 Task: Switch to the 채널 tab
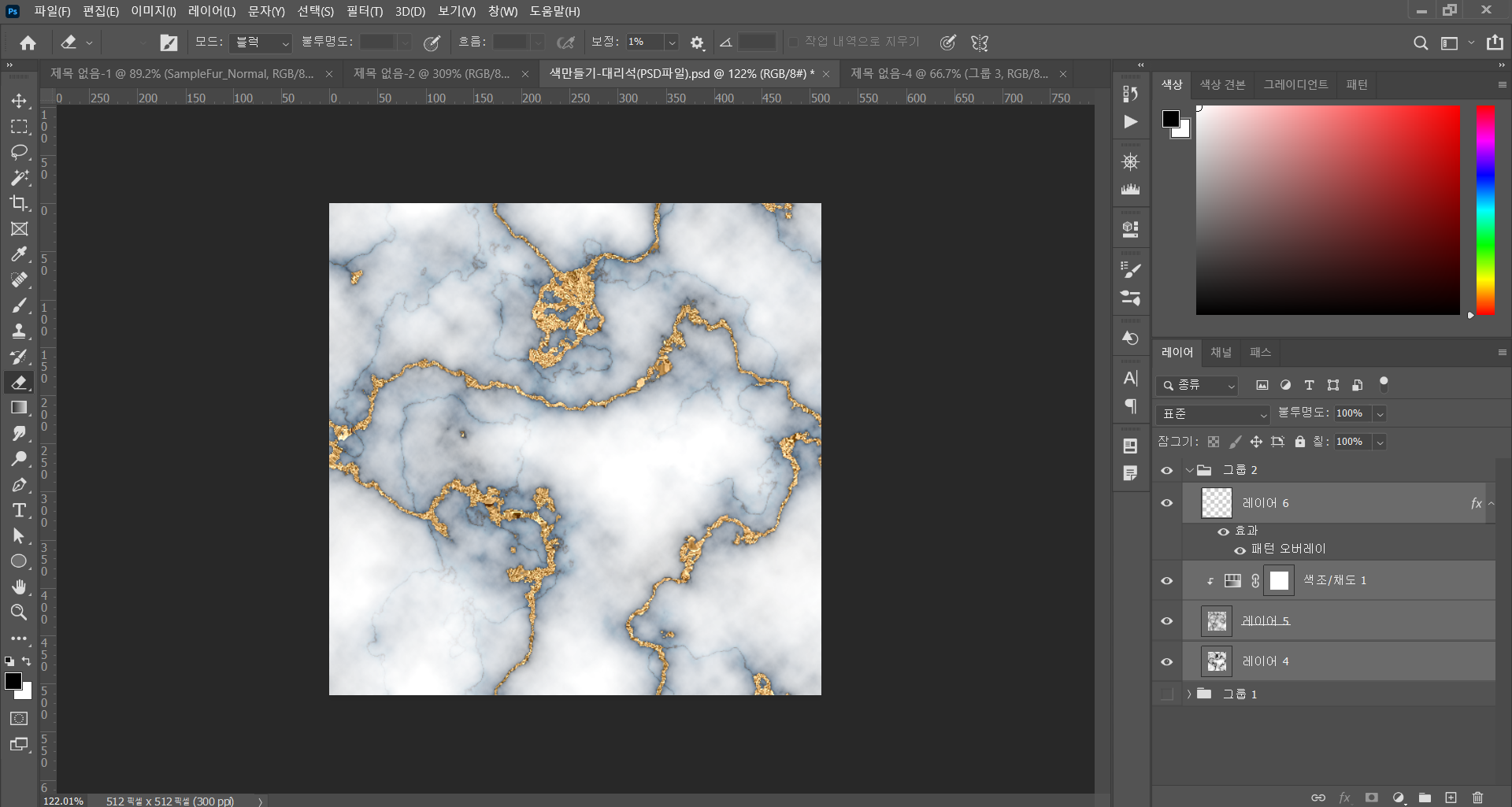[1221, 353]
